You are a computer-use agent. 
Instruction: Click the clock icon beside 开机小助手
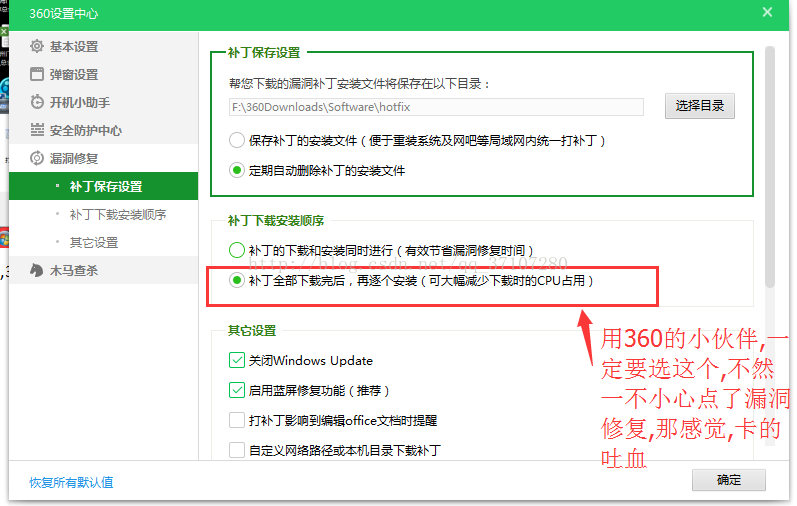[x=37, y=102]
